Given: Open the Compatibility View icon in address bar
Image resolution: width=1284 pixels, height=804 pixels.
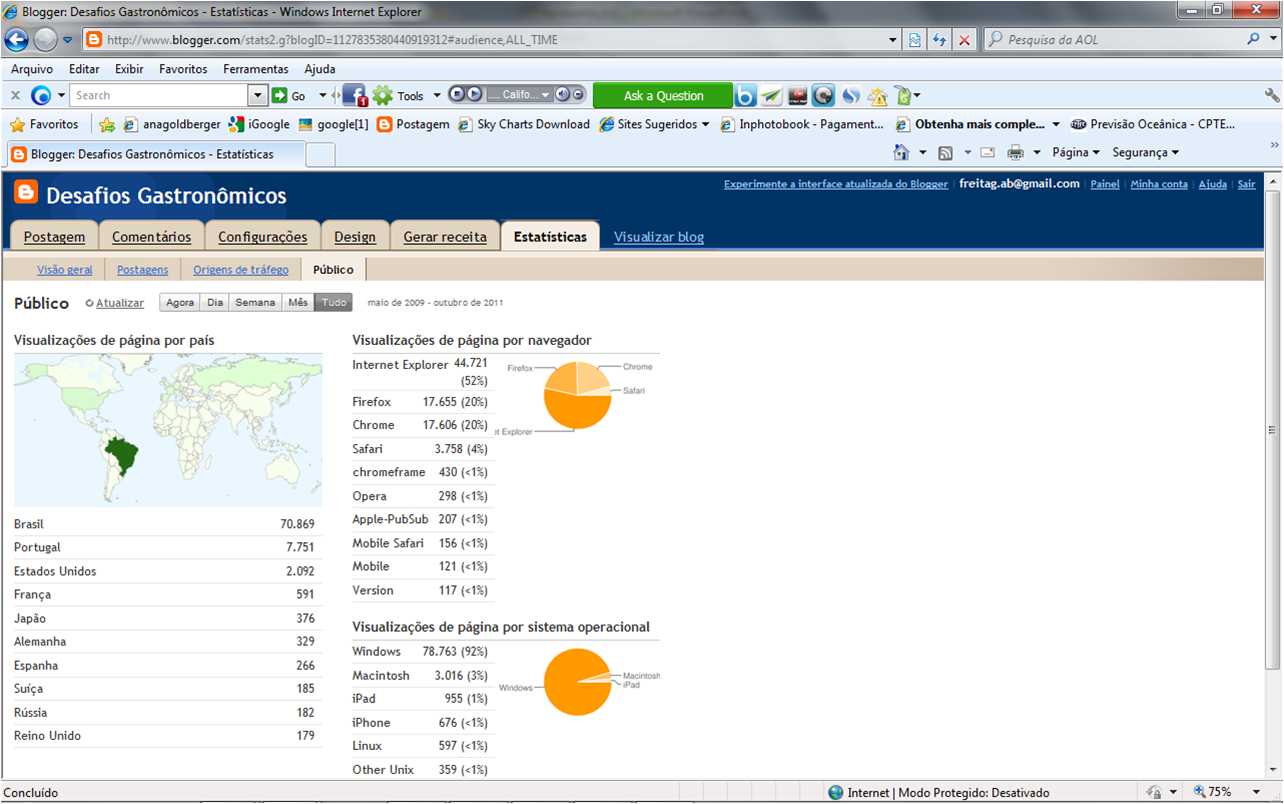Looking at the screenshot, I should coord(915,40).
